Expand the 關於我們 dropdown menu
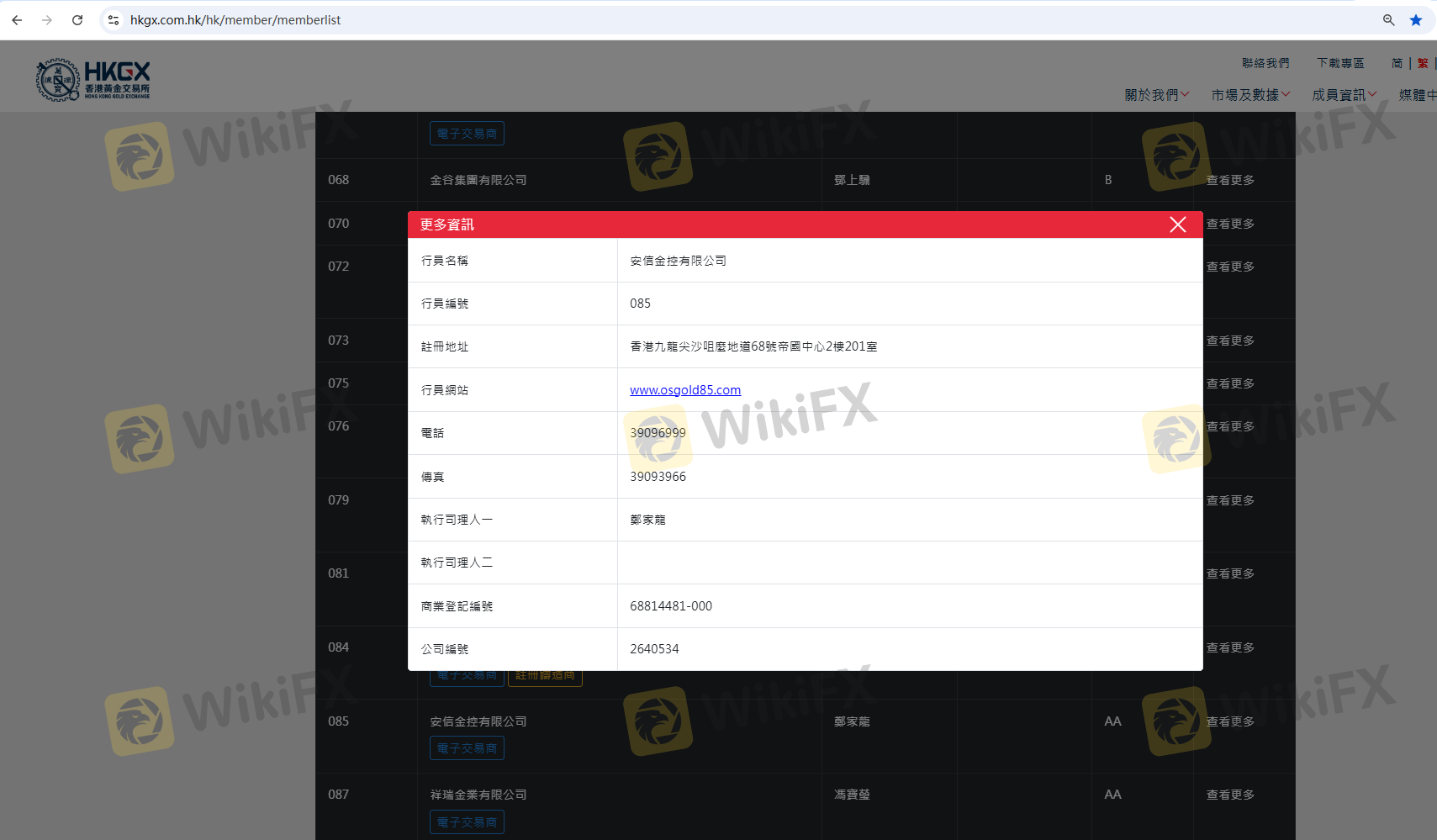1437x840 pixels. pos(1156,95)
